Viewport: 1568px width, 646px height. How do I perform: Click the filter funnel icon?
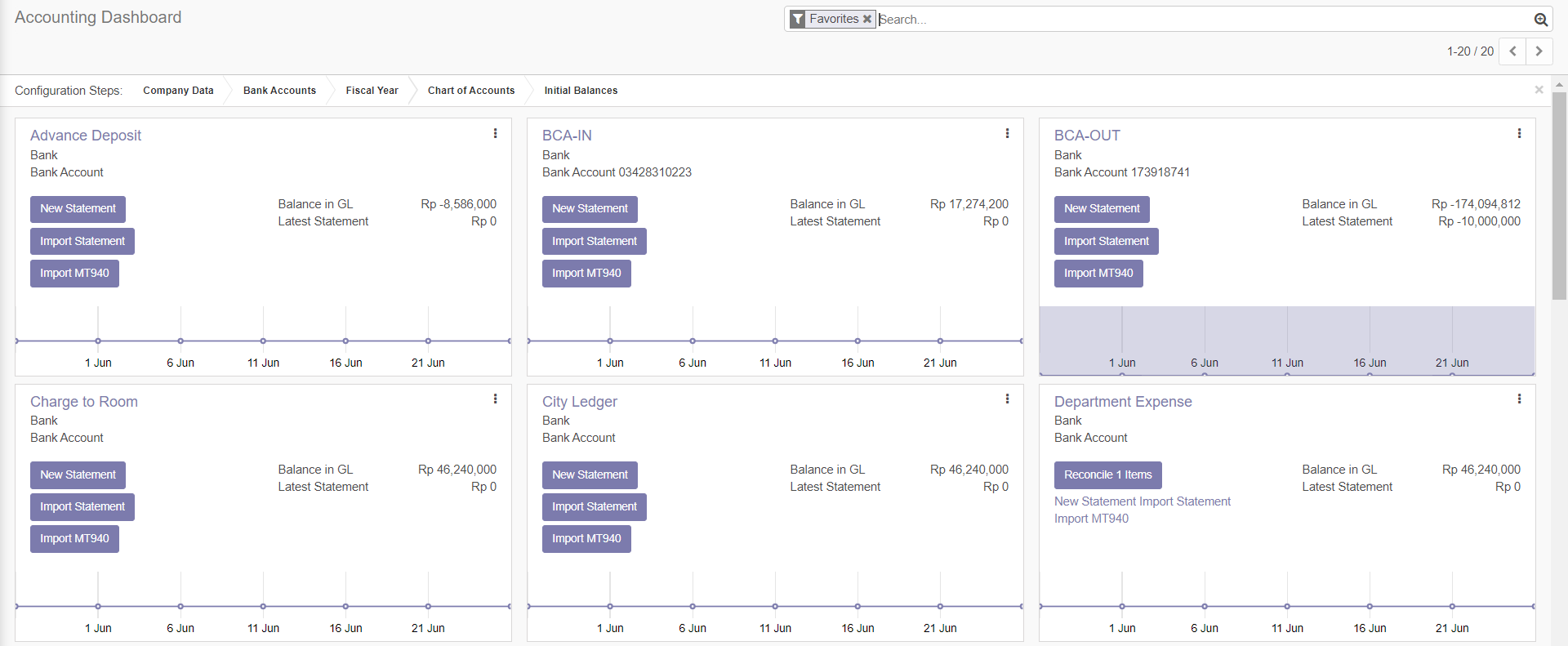[798, 19]
